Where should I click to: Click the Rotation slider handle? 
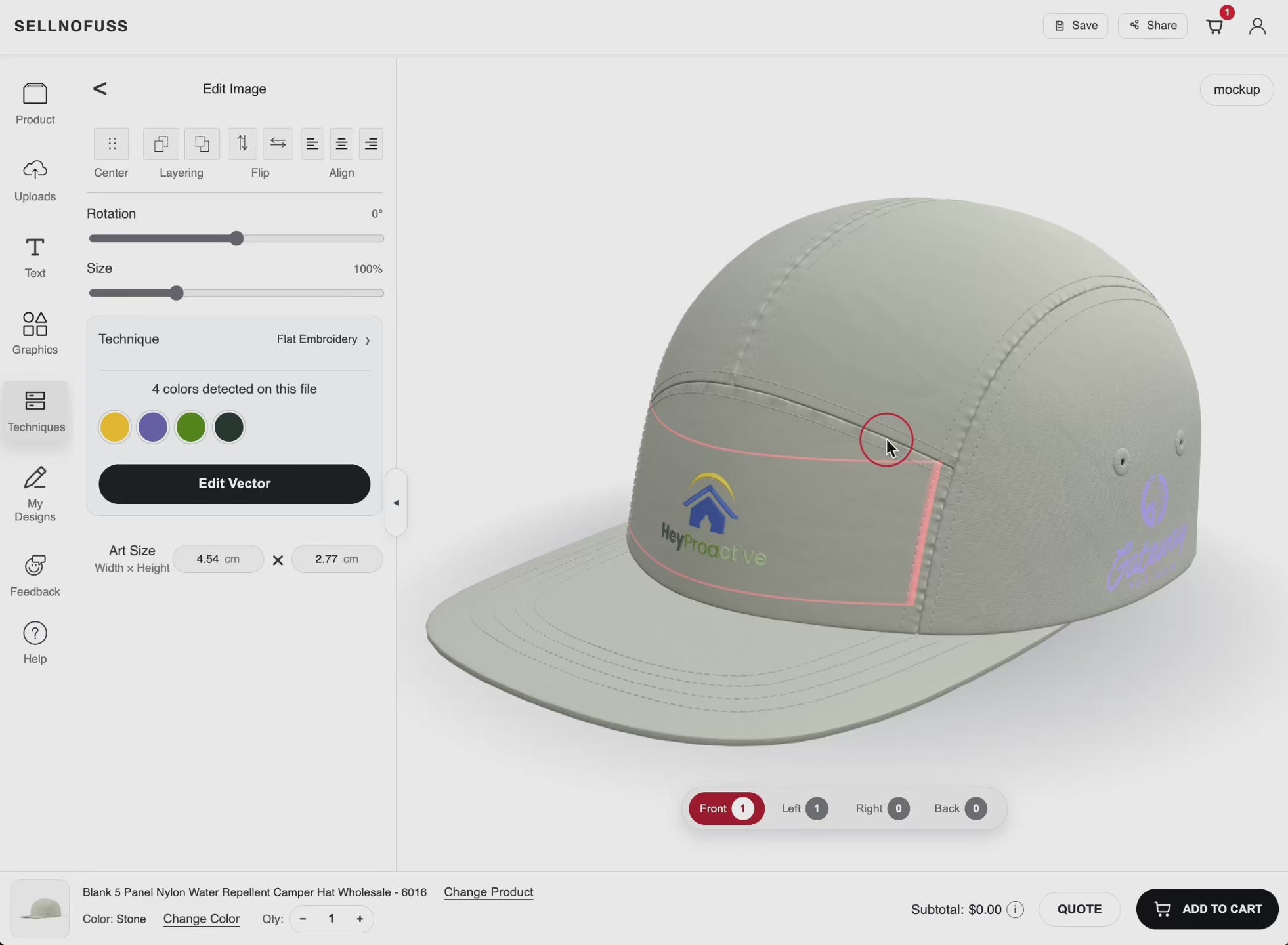(x=236, y=238)
